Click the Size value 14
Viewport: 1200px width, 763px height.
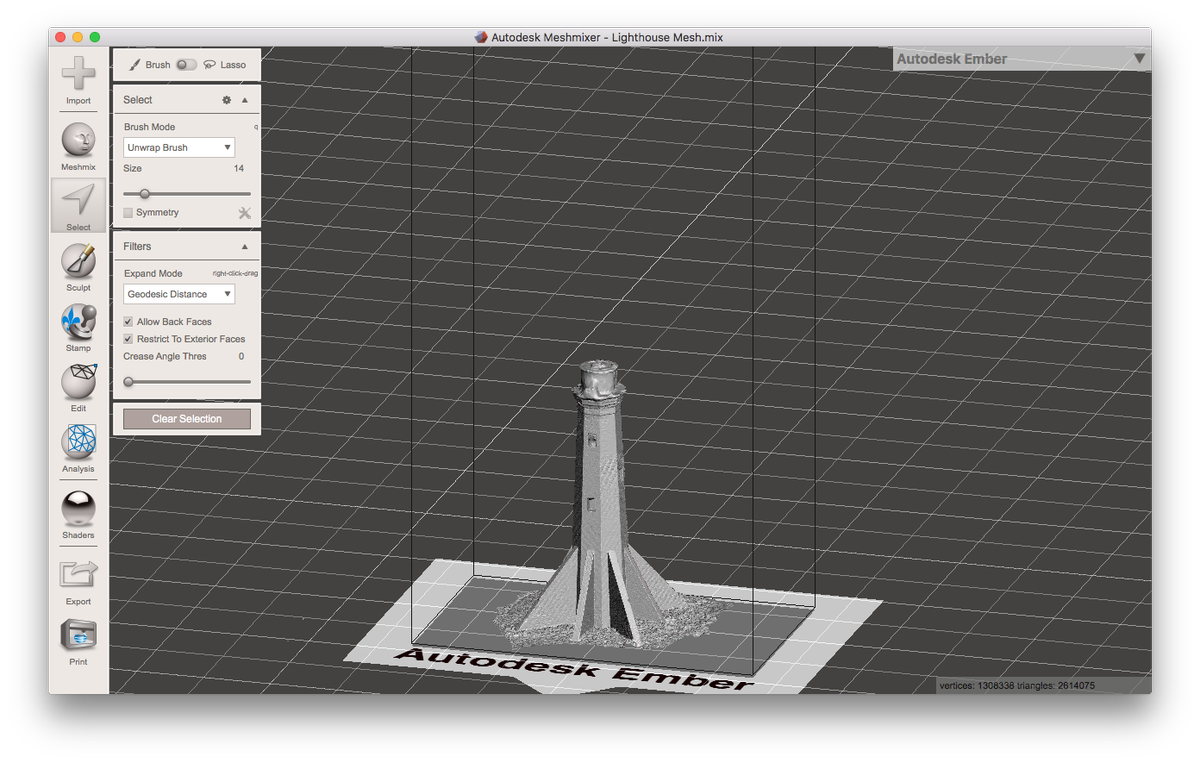pos(239,169)
